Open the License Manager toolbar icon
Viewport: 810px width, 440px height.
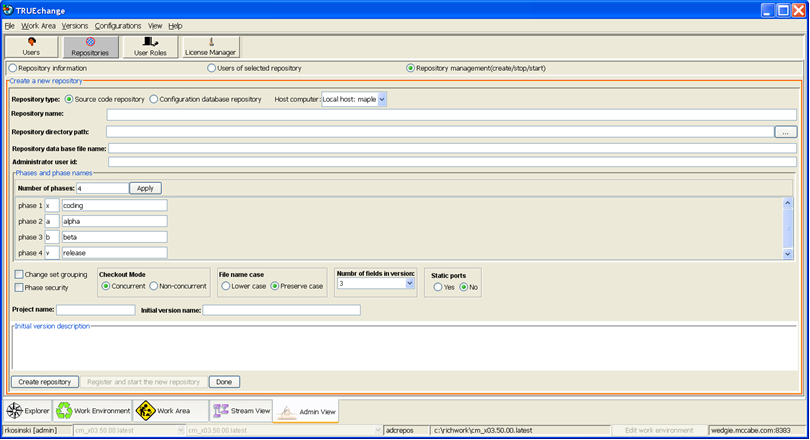(x=210, y=46)
